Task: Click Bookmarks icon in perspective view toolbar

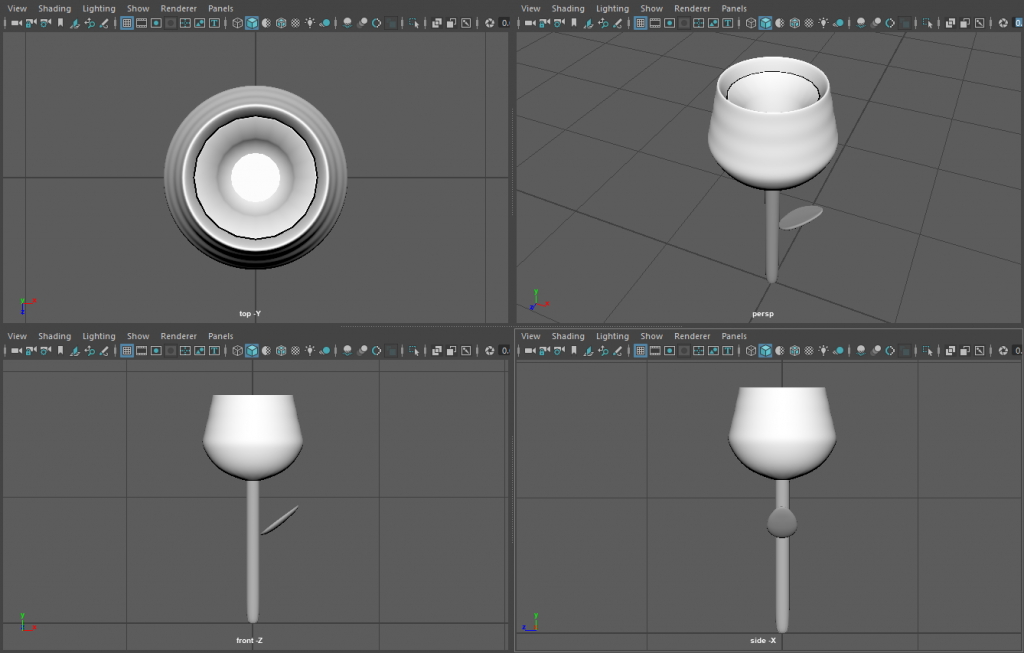Action: [x=574, y=23]
